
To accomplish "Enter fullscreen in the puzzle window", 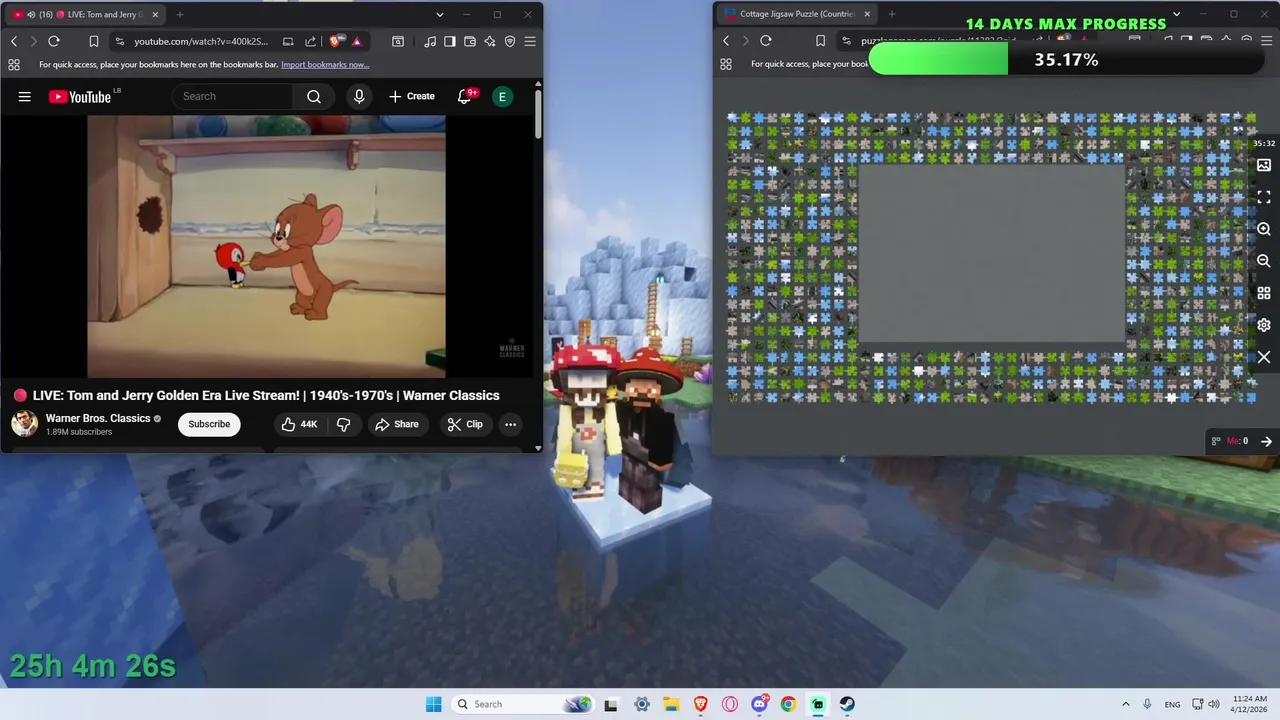I will click(1264, 197).
